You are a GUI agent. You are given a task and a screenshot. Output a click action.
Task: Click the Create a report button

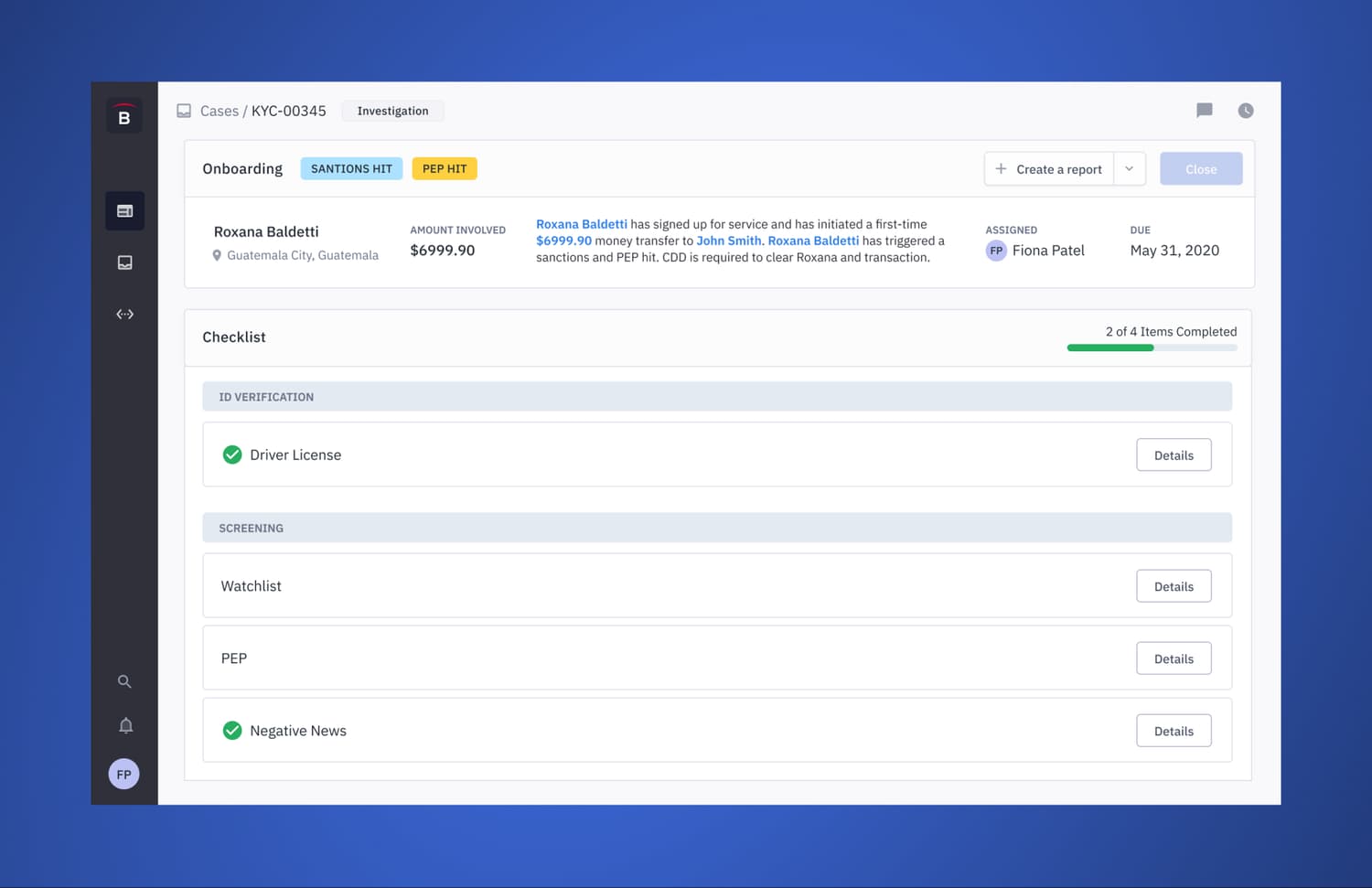1049,169
